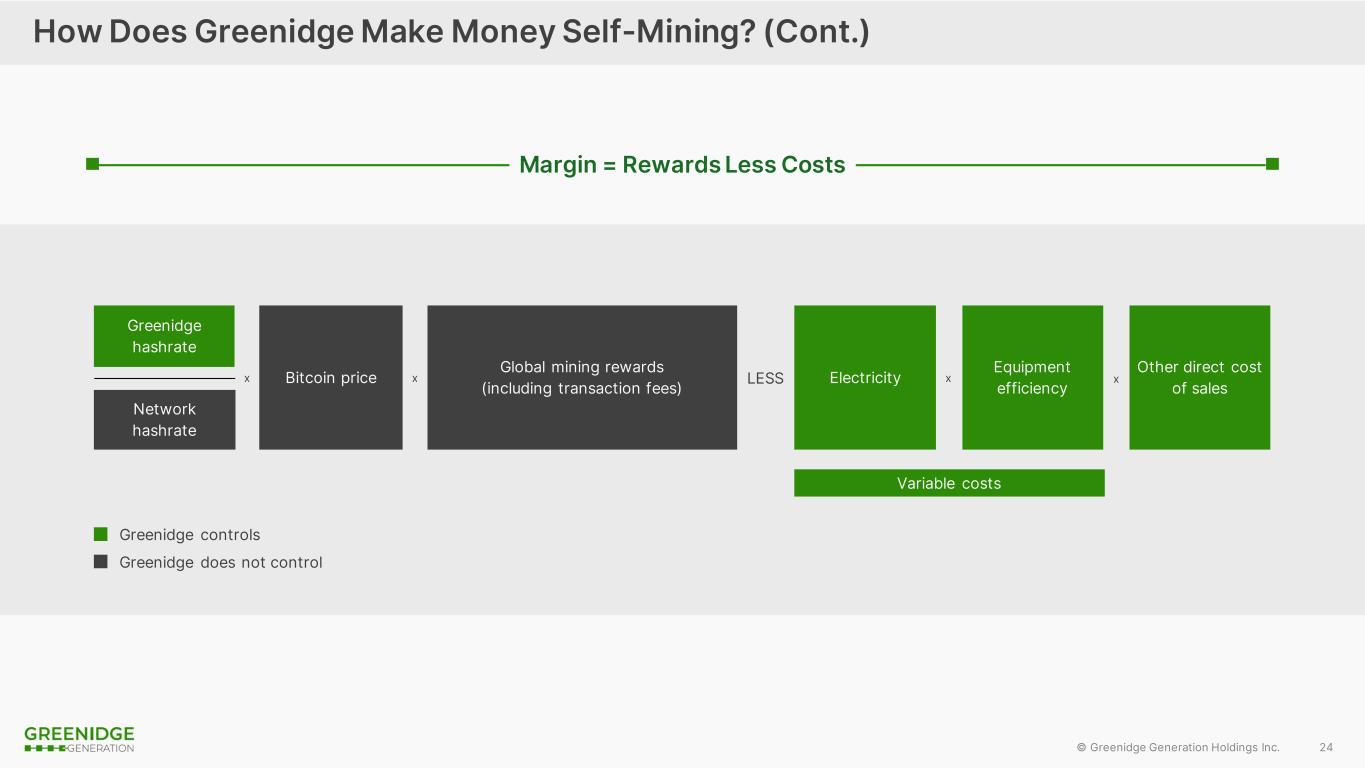This screenshot has width=1365, height=768.
Task: Click the dark 'Greenidge does not control' legend square
Action: pyautogui.click(x=101, y=562)
